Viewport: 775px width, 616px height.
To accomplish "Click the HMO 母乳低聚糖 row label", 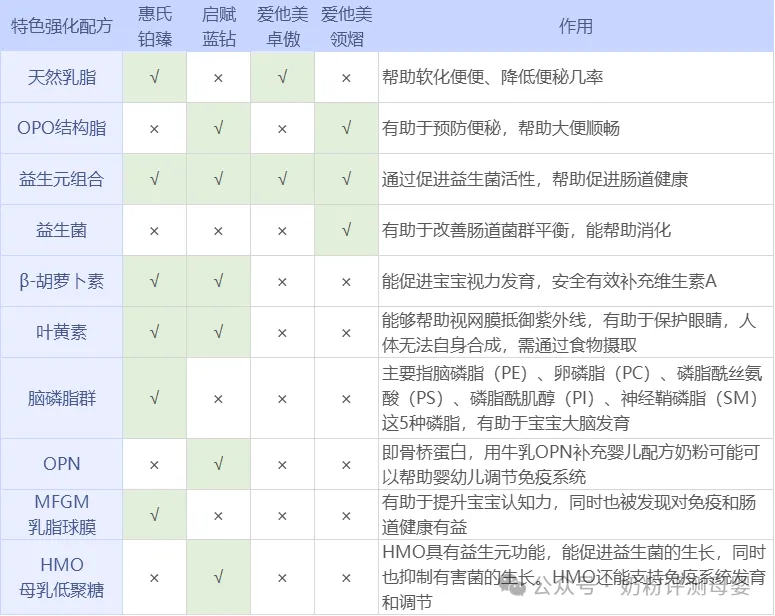I will 61,577.
